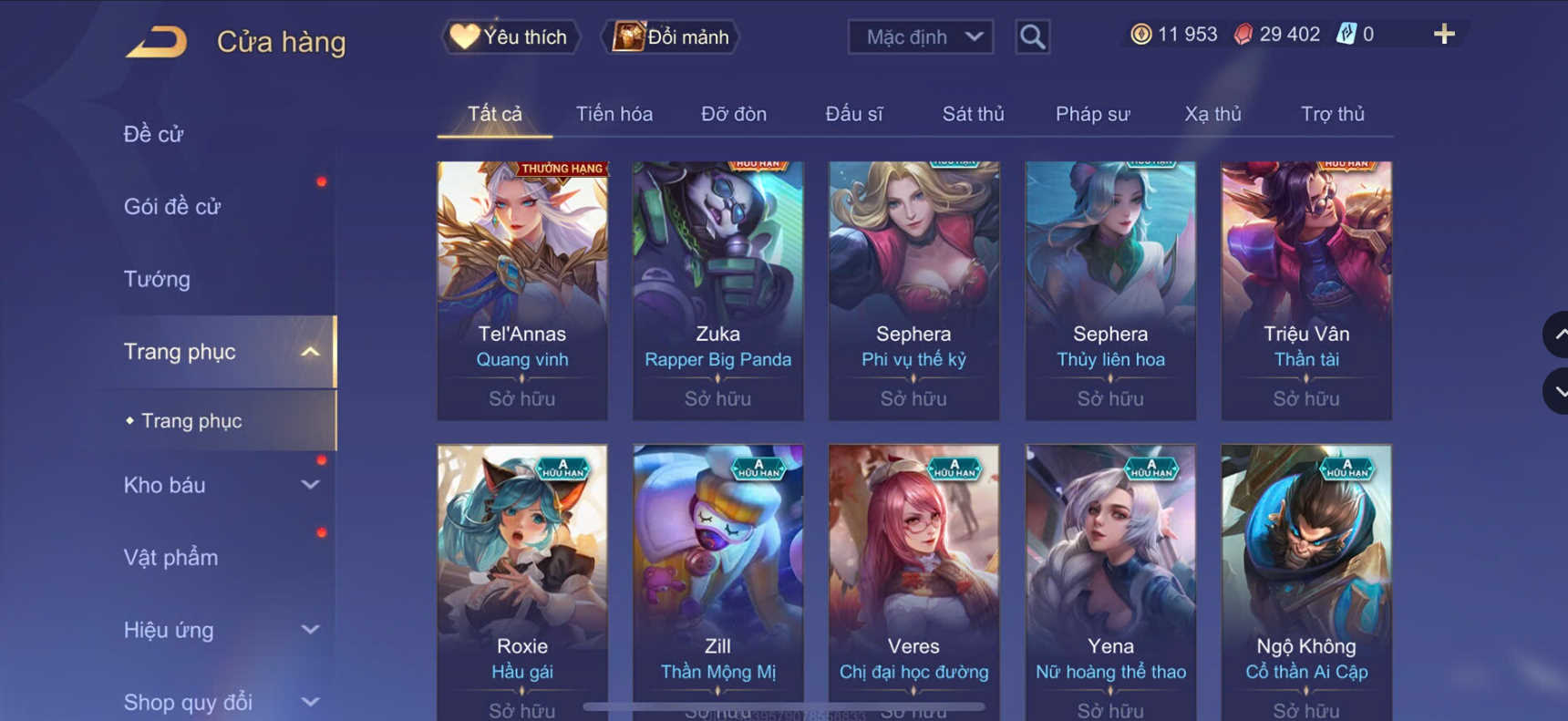
Task: Tap the plus icon to add currency
Action: 1444,35
